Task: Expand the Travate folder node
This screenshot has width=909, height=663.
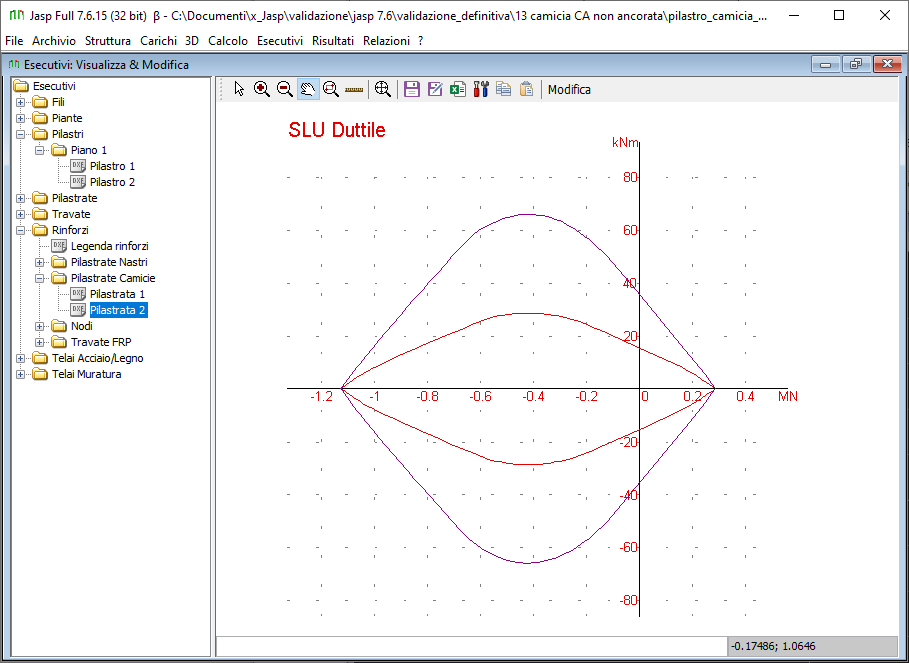Action: (21, 214)
